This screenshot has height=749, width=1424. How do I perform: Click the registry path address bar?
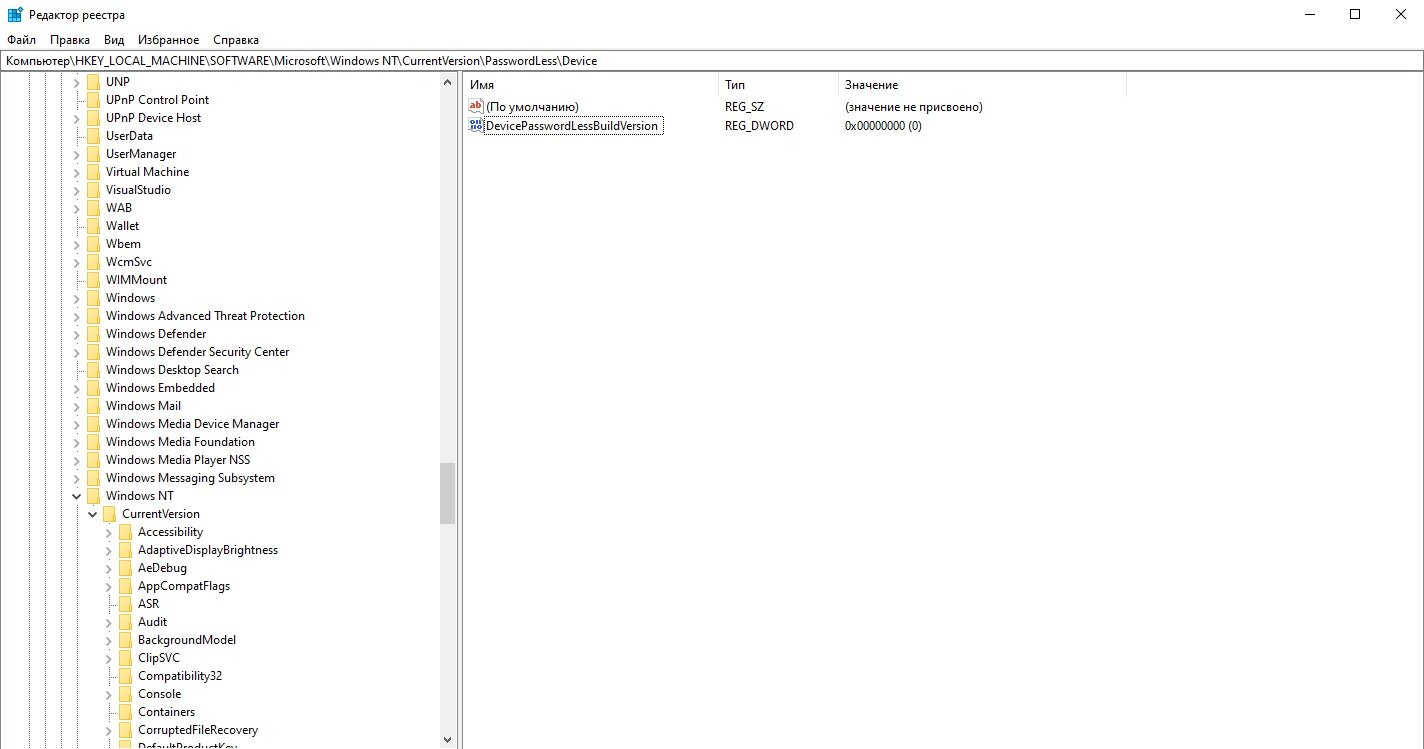pyautogui.click(x=711, y=61)
